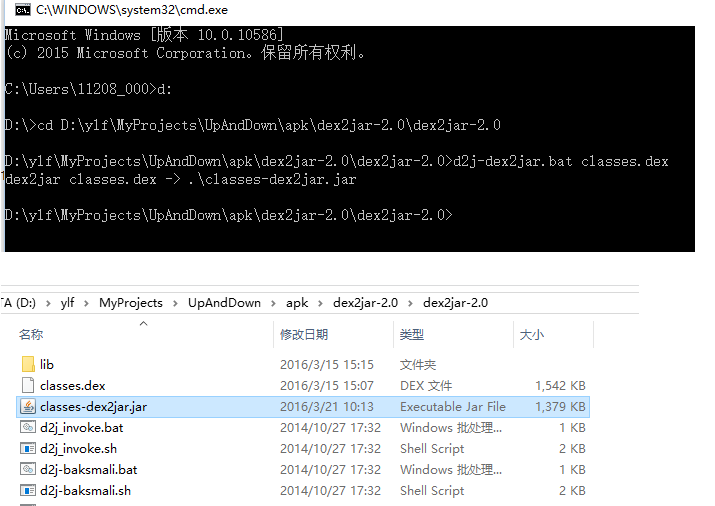Click date 2016/3/15 15:07 cell
715x506 pixels.
coord(326,386)
